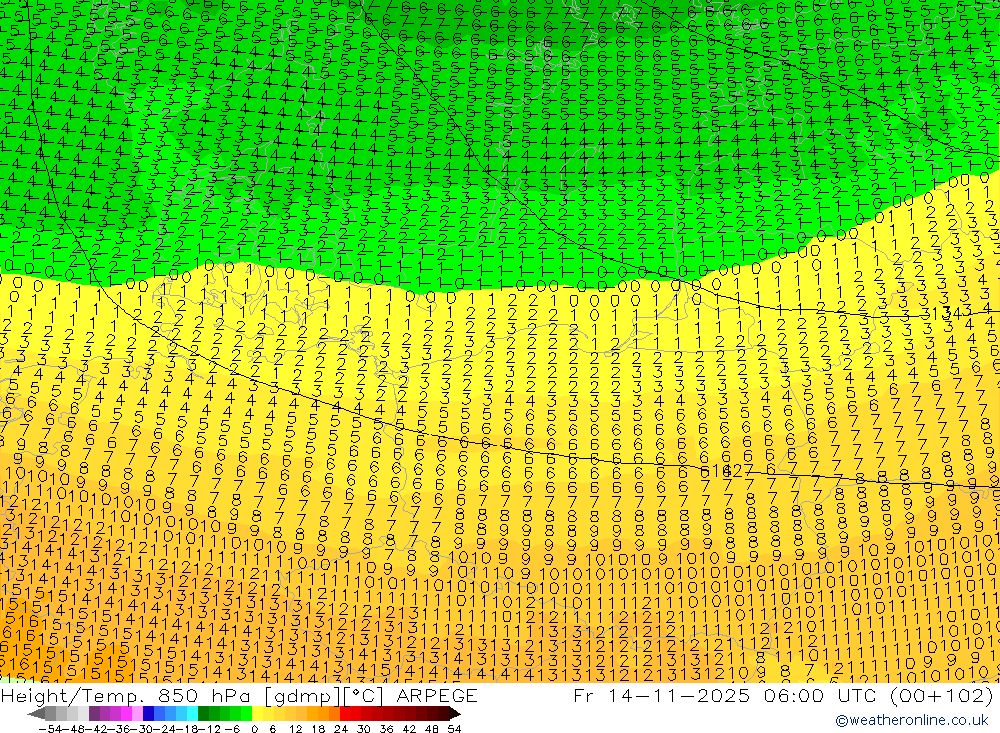Screen dimensions: 1000x733
Task: Click the Height/Temp. 850 hPa ARPEGE title
Action: pos(239,695)
